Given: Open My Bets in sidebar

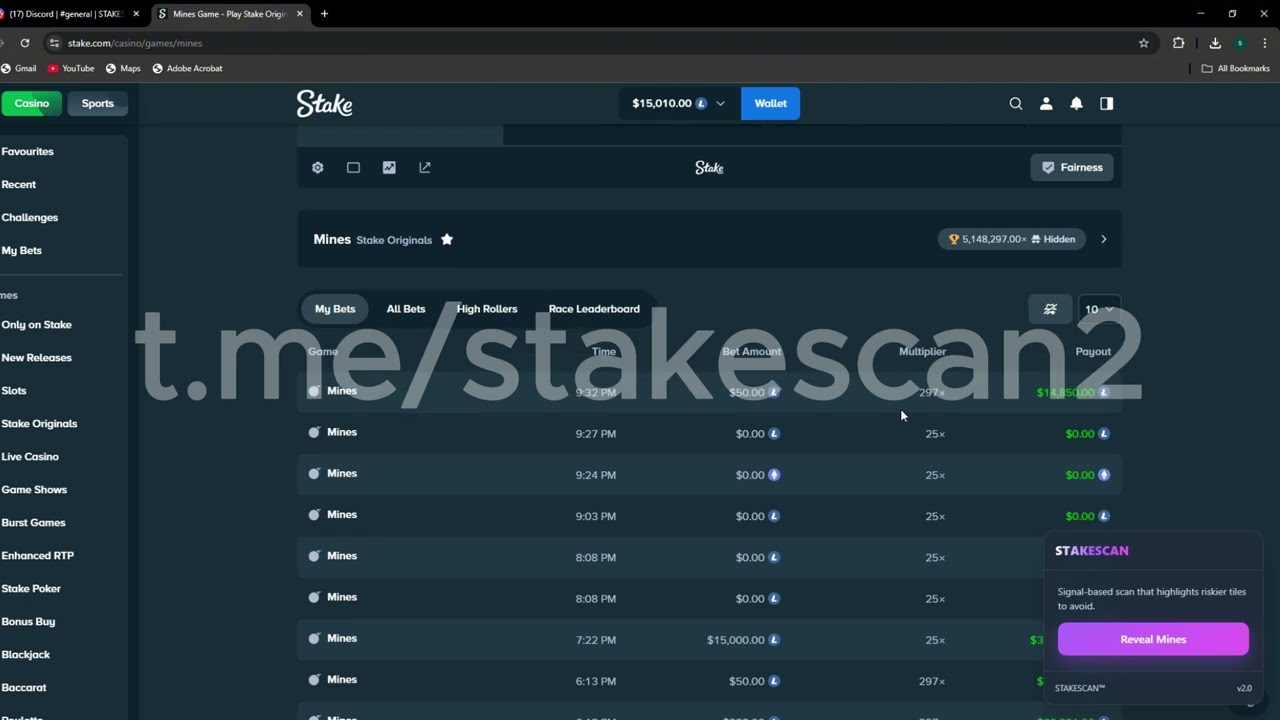Looking at the screenshot, I should (x=22, y=251).
